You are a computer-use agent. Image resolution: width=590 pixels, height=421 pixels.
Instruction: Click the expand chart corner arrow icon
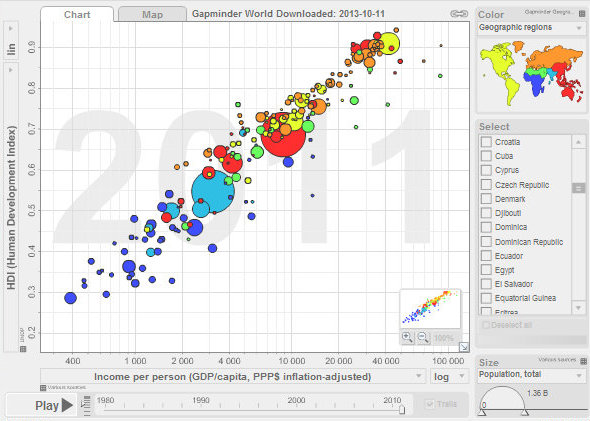tap(464, 347)
